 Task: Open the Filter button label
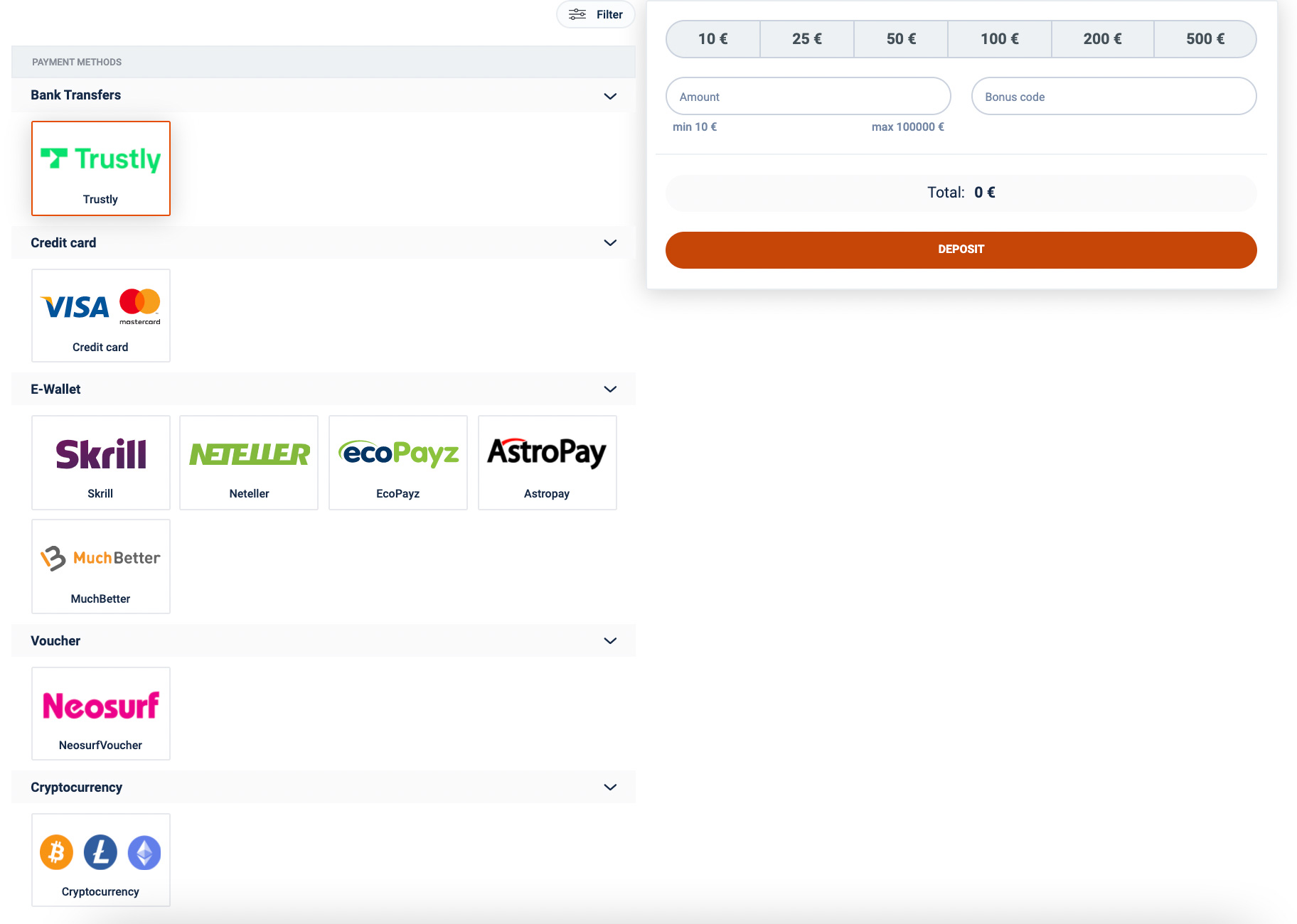(x=609, y=14)
